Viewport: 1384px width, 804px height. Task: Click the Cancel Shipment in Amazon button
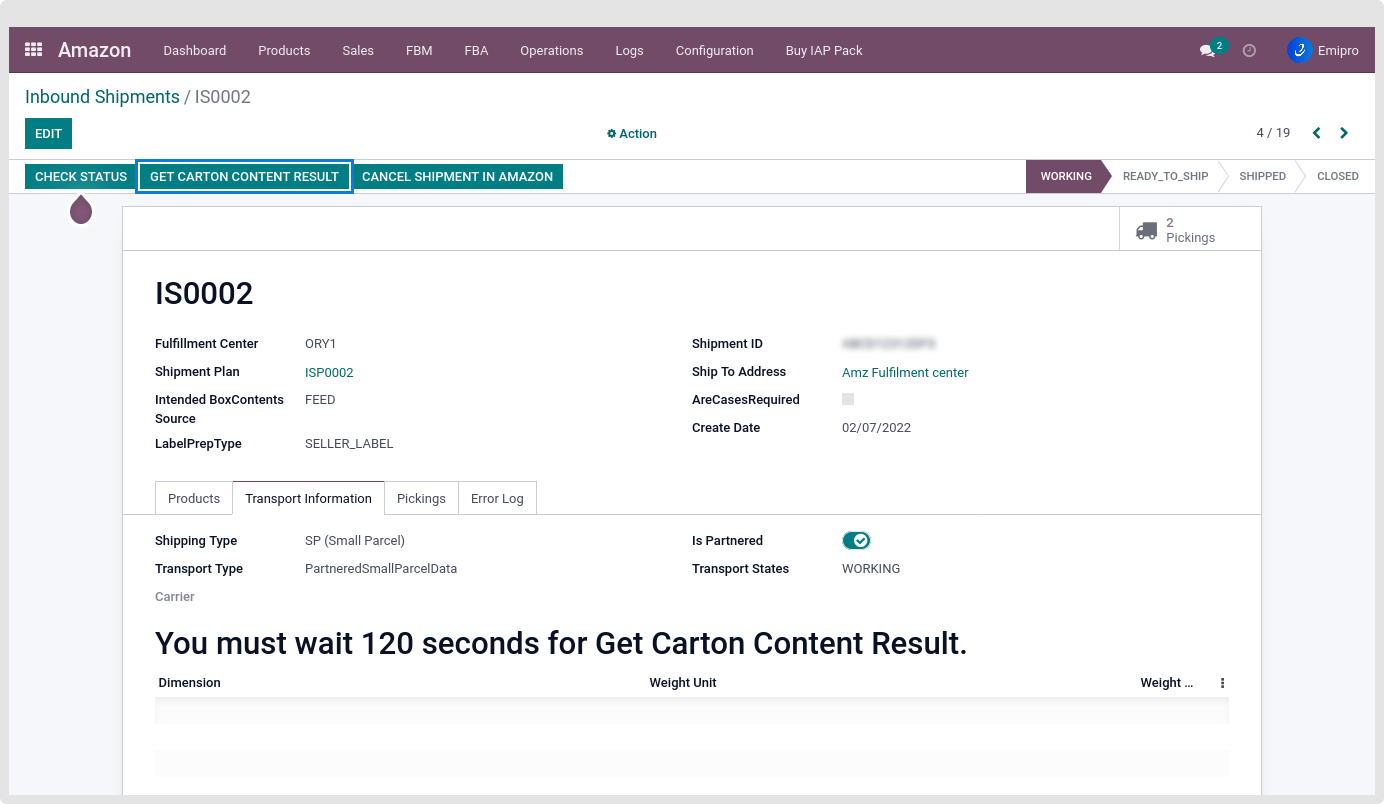(x=457, y=177)
